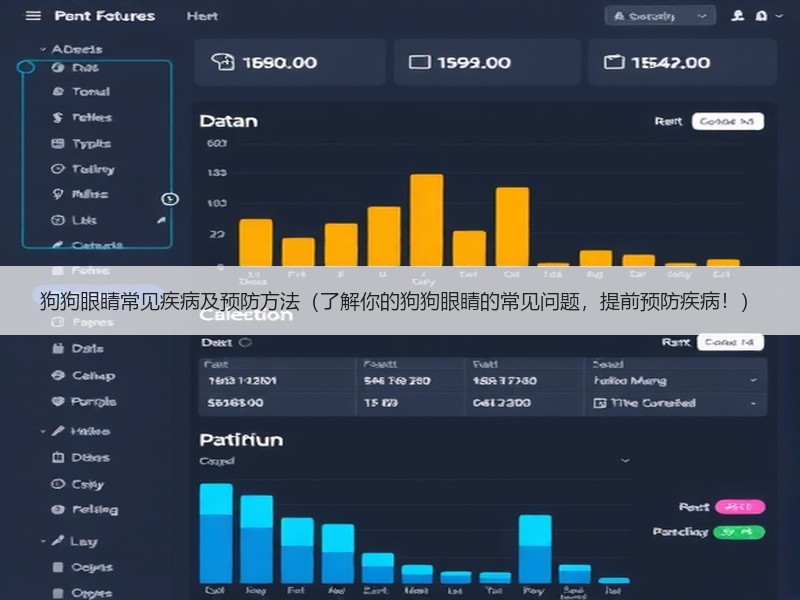Click the green Pancliag legend pill
The width and height of the screenshot is (800, 600).
click(x=739, y=532)
